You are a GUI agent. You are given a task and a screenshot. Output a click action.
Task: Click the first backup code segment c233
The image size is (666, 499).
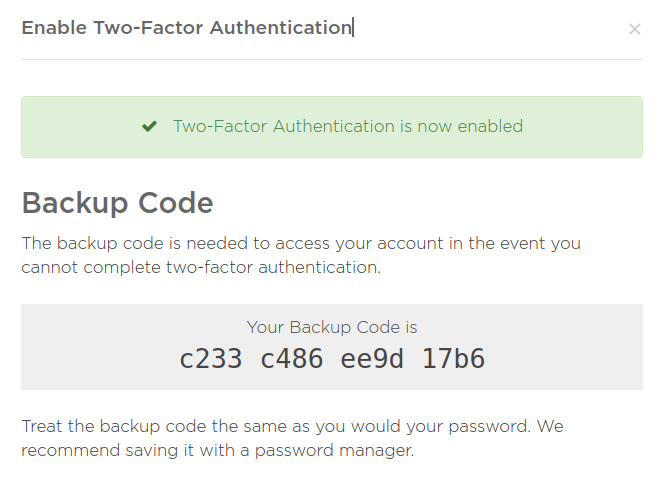[x=210, y=358]
